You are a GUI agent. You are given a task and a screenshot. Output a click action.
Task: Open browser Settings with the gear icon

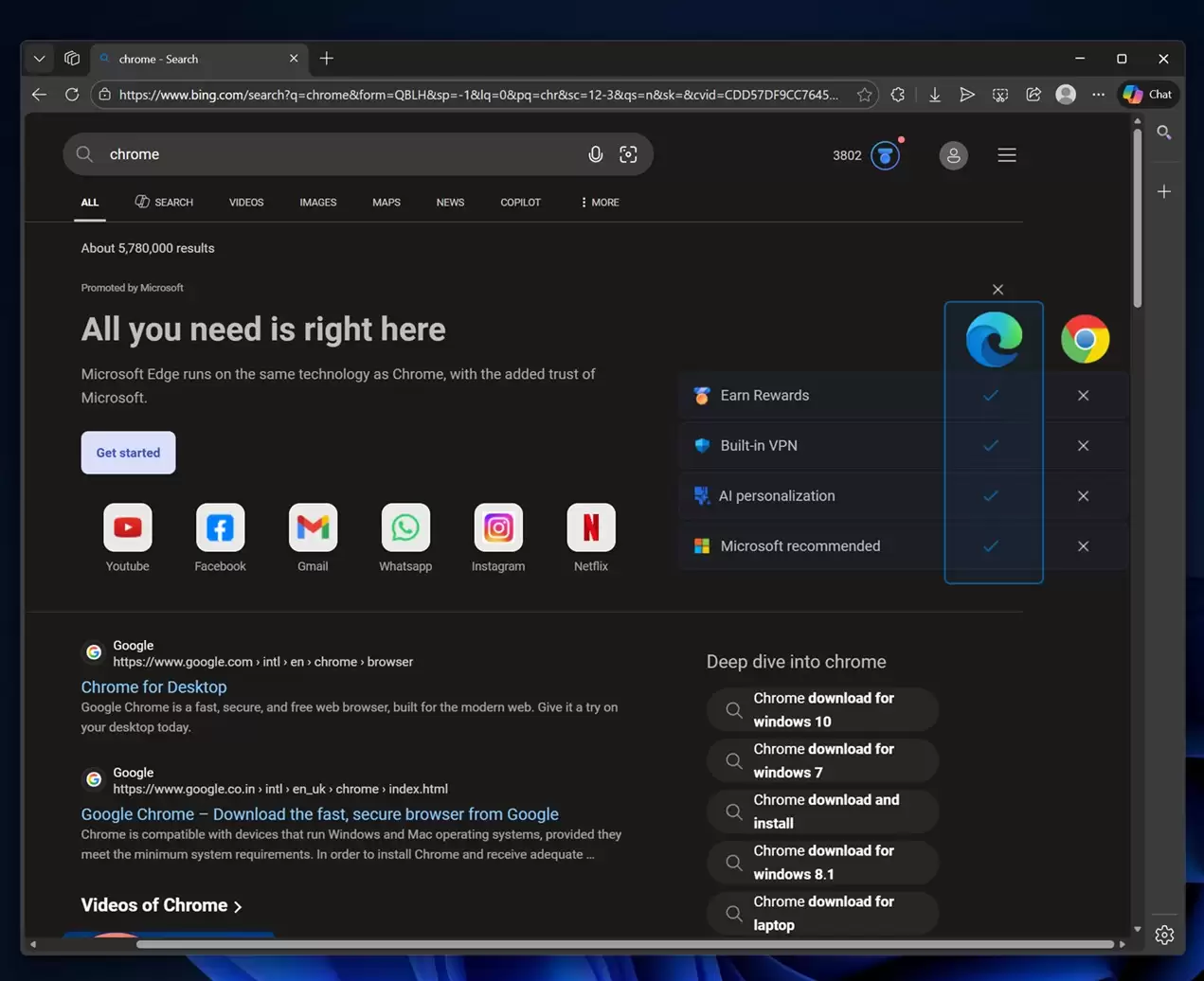(1164, 935)
